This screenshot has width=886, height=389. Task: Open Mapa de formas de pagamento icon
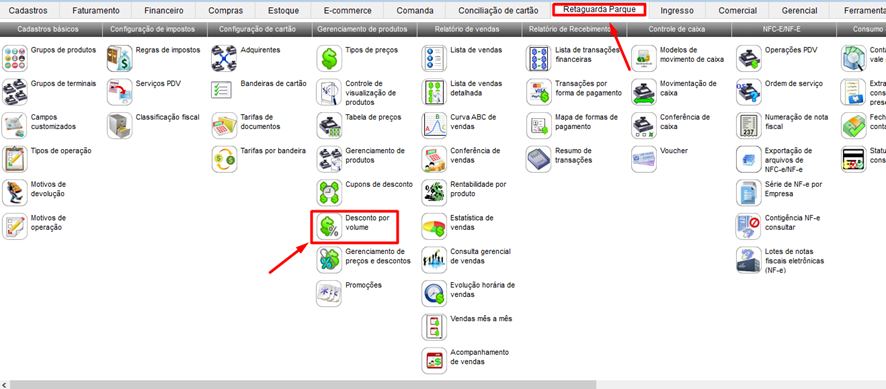[x=538, y=126]
